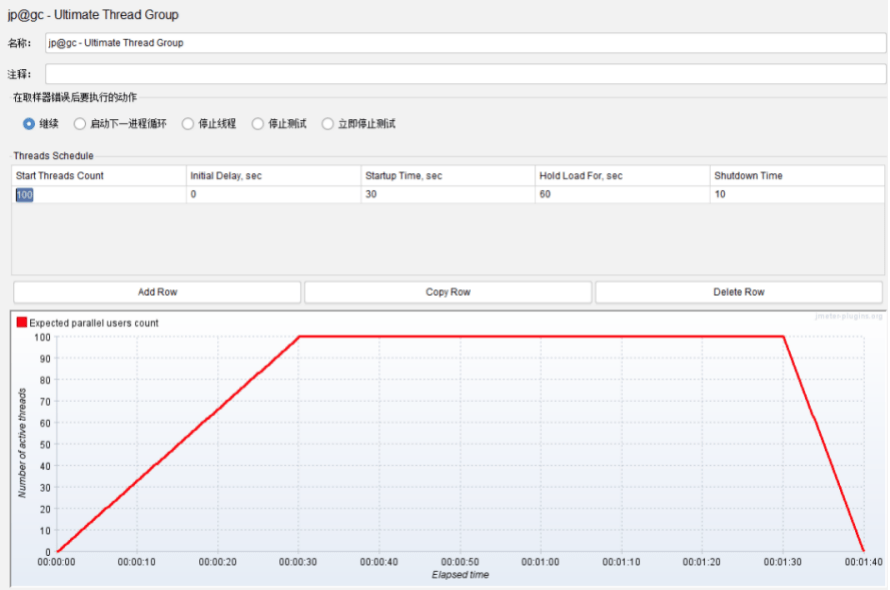The width and height of the screenshot is (890, 590).
Task: Select the 继续 radio button
Action: (x=29, y=124)
